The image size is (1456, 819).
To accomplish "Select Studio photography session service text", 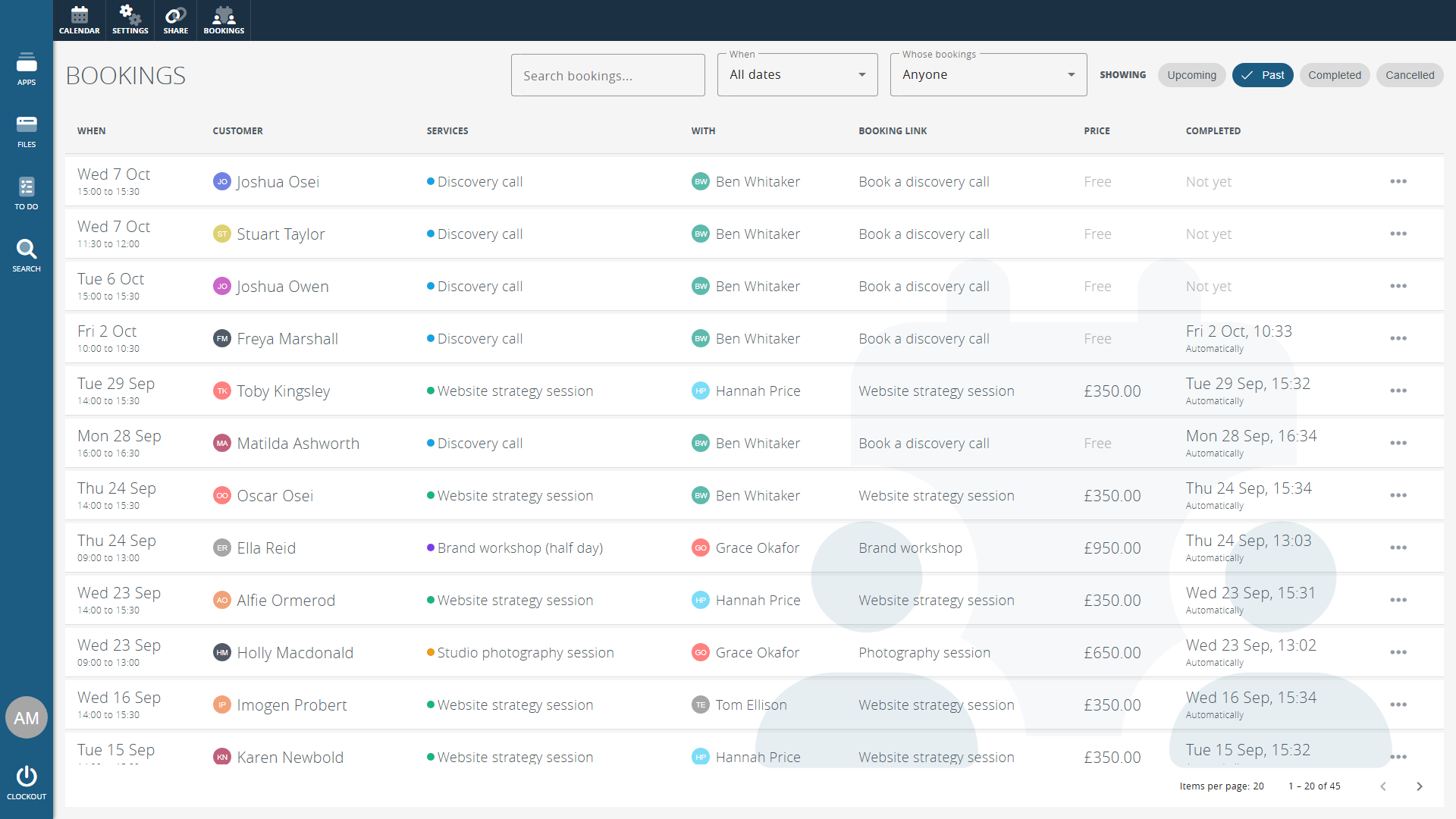I will [x=526, y=652].
